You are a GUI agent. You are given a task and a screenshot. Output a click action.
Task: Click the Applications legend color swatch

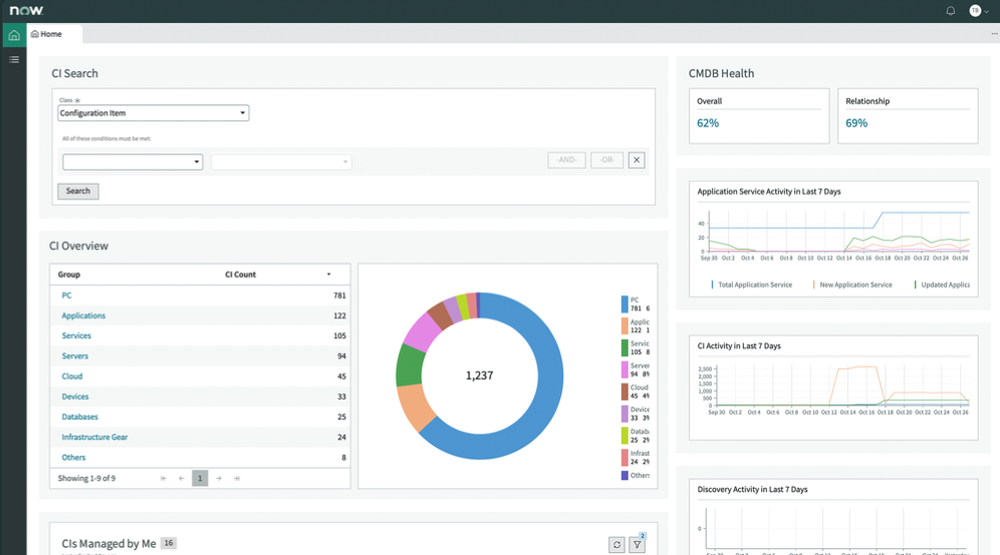tap(624, 326)
